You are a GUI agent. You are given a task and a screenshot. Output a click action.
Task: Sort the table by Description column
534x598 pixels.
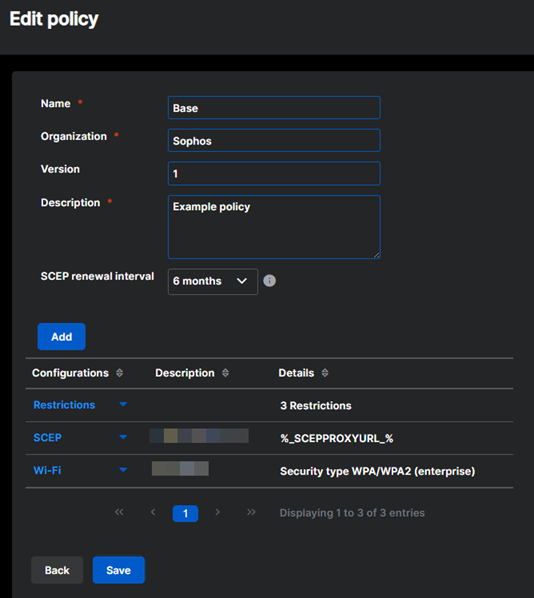coord(225,373)
